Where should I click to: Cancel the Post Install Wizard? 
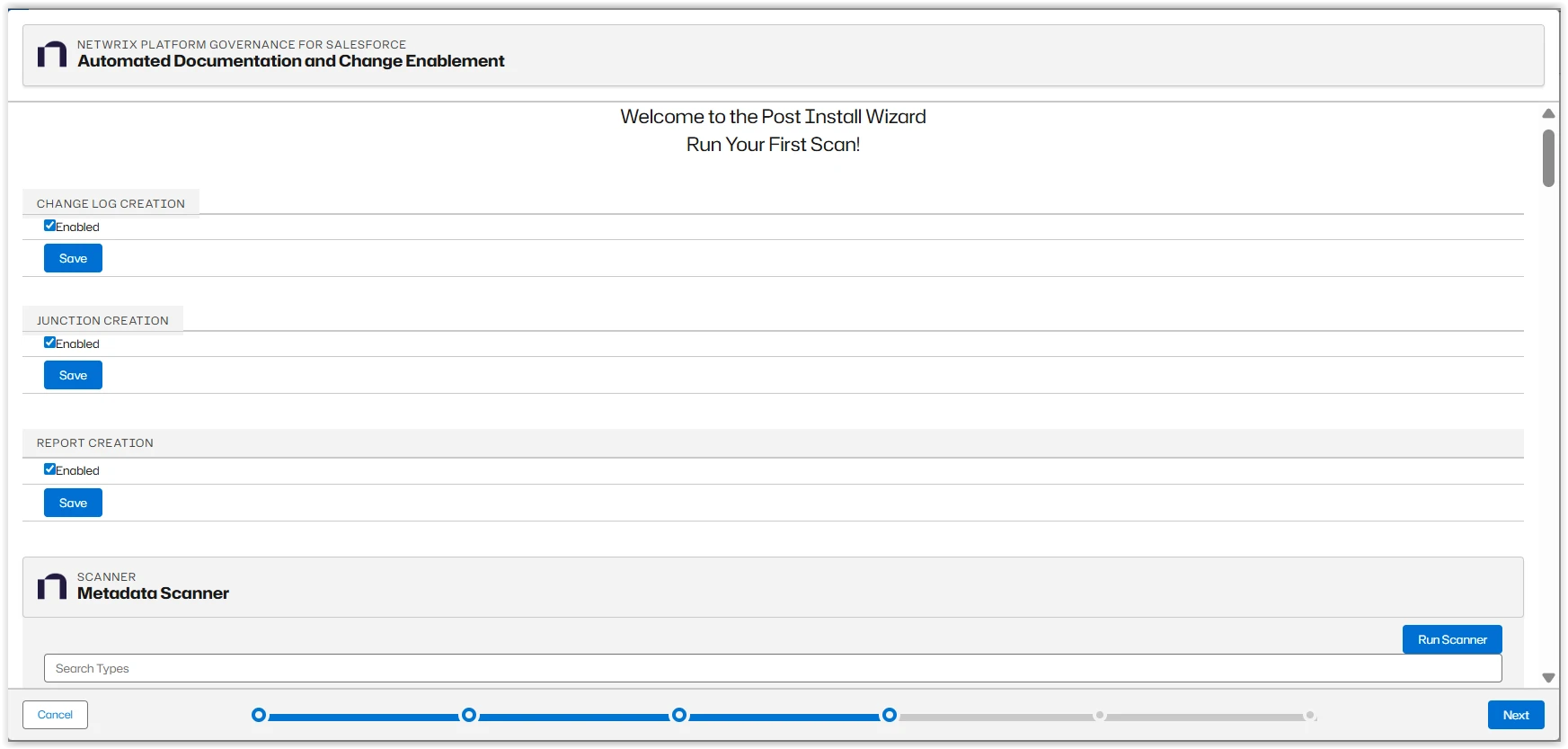[55, 716]
